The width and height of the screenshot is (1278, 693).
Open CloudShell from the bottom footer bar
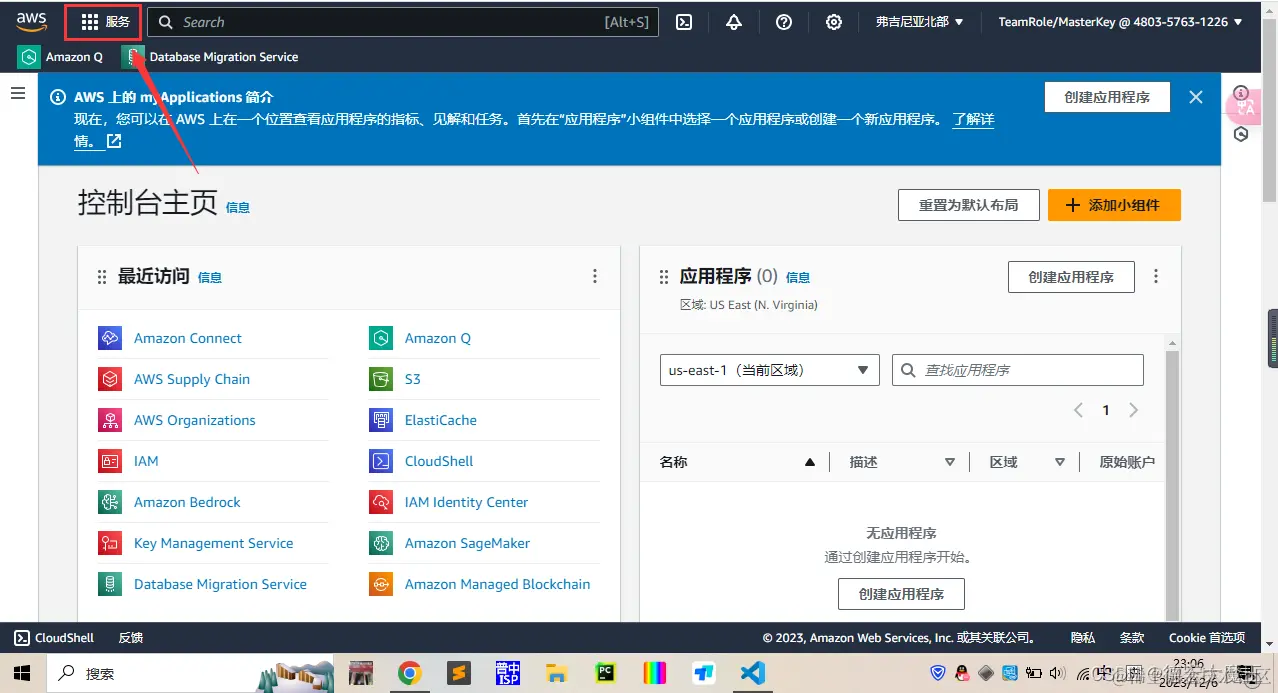pyautogui.click(x=54, y=638)
